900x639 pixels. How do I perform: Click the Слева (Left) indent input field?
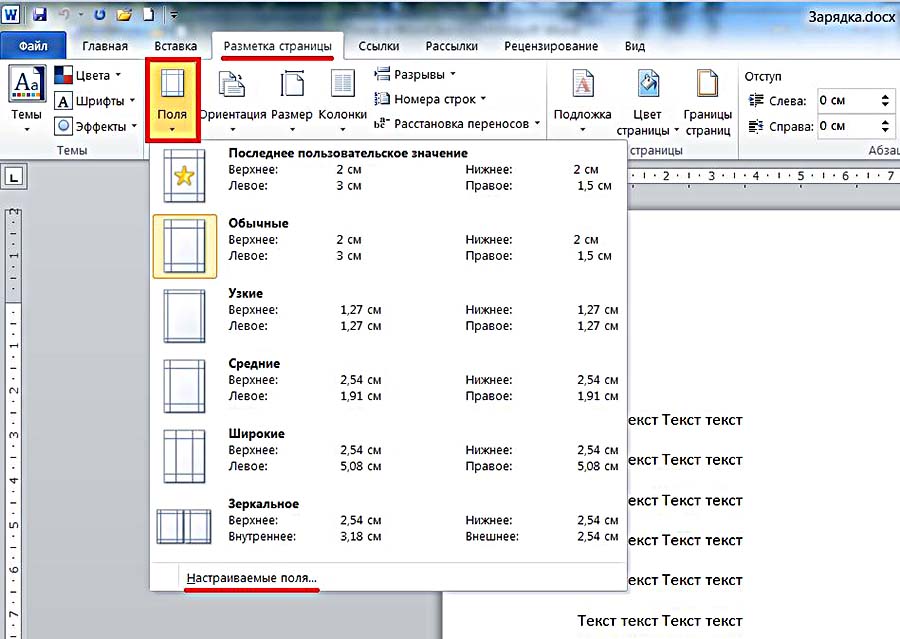(846, 100)
